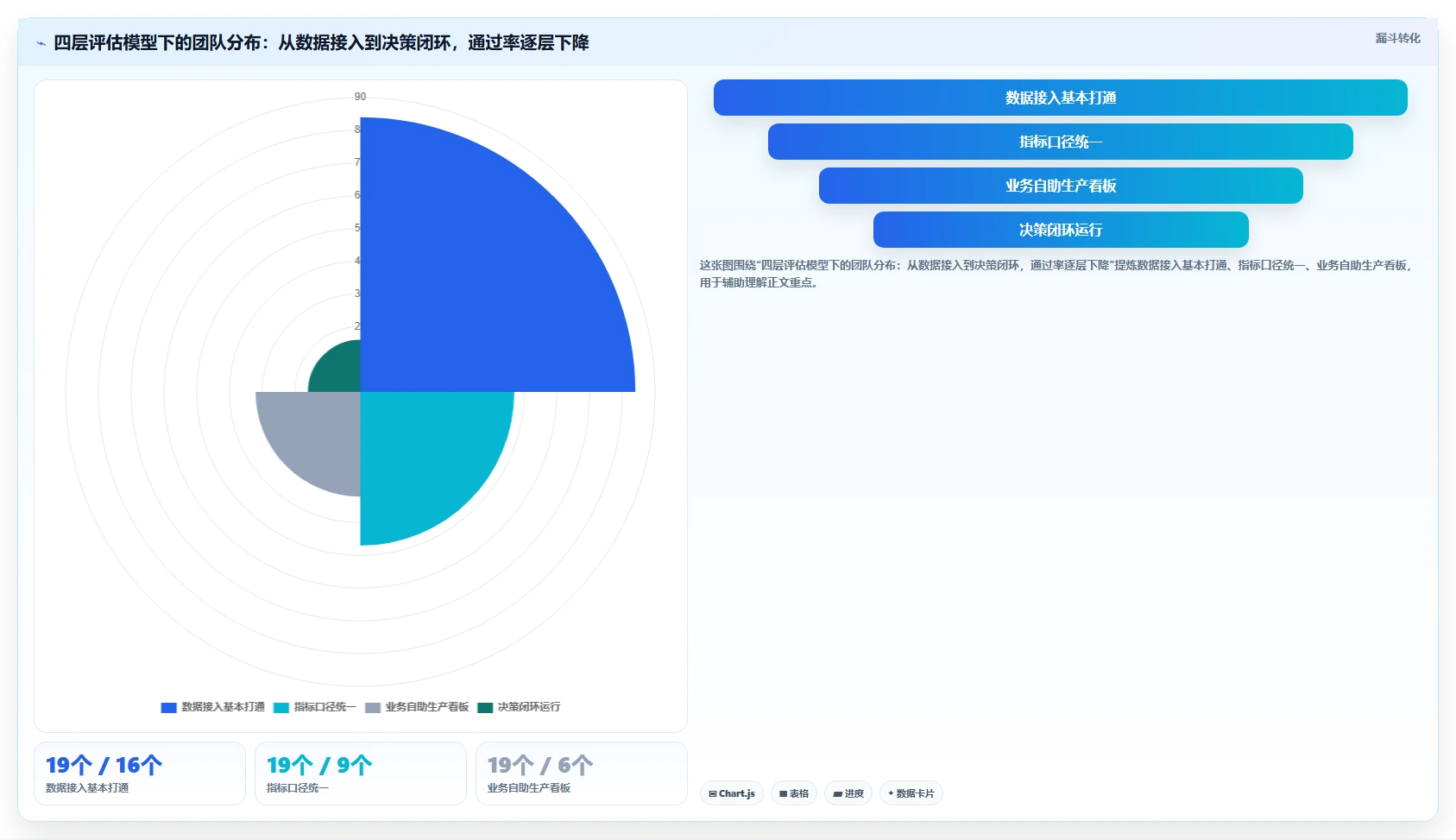Open the 19个 / 9个 stat card
Viewport: 1456px width, 840px height.
tap(361, 774)
